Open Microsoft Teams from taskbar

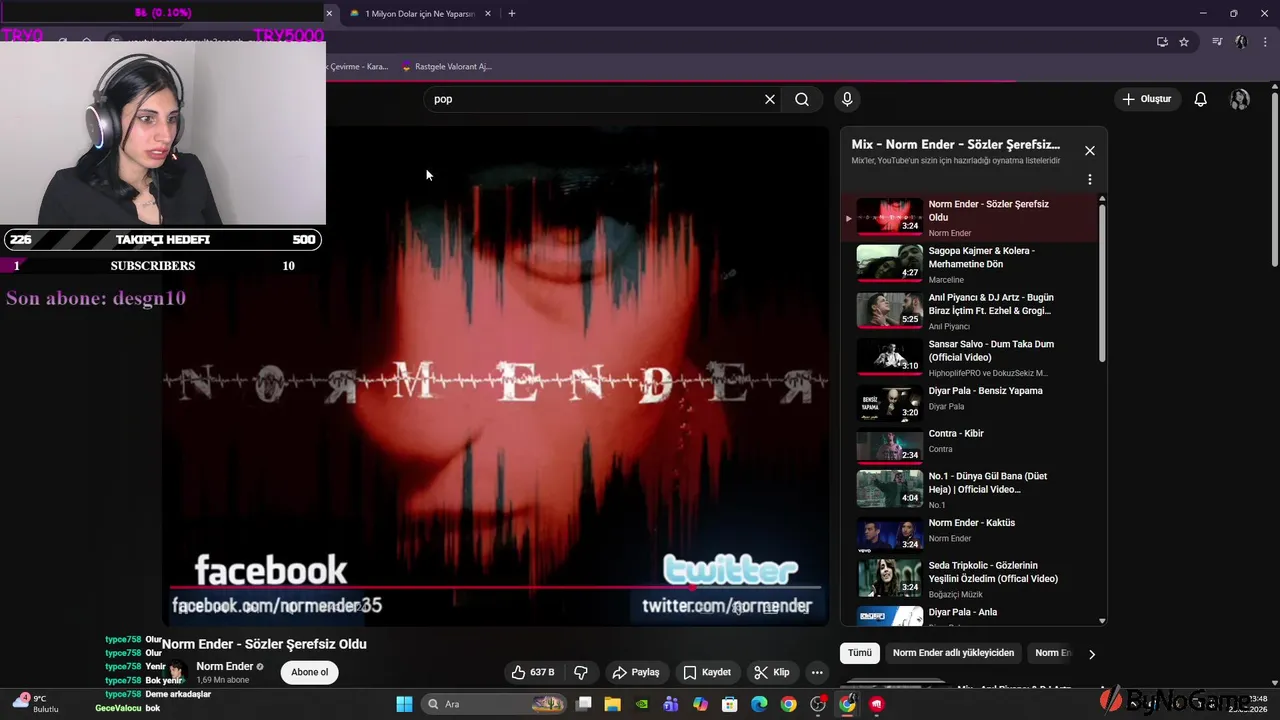[671, 704]
